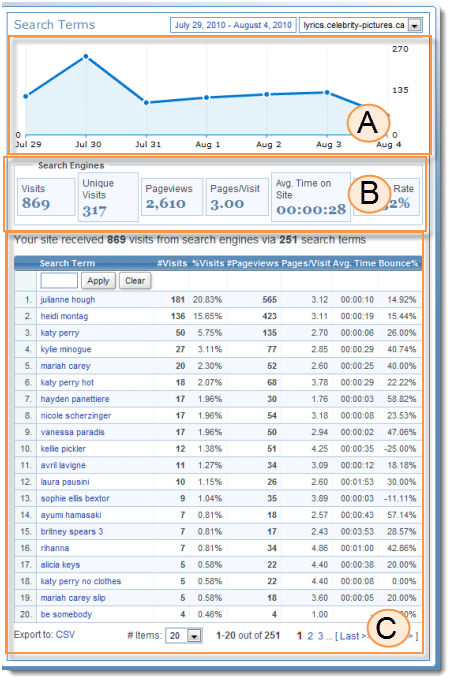Viewport: 454px width, 684px height.
Task: Open the sophie ellis bextor search term
Action: 75,499
